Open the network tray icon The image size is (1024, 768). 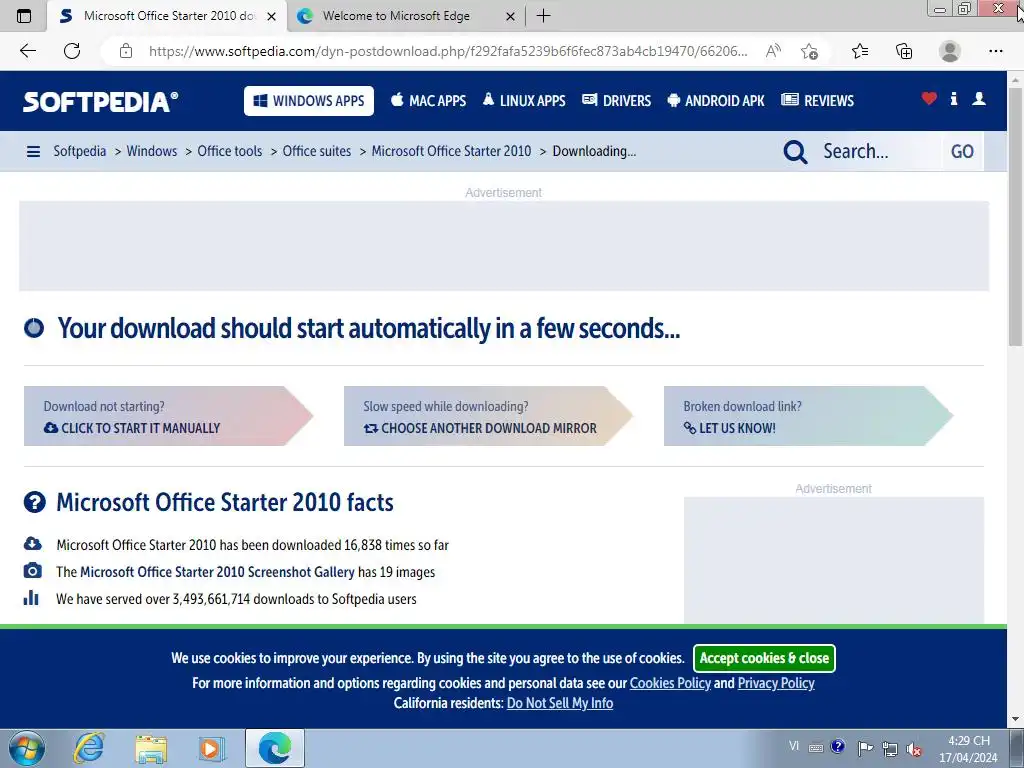[x=889, y=749]
